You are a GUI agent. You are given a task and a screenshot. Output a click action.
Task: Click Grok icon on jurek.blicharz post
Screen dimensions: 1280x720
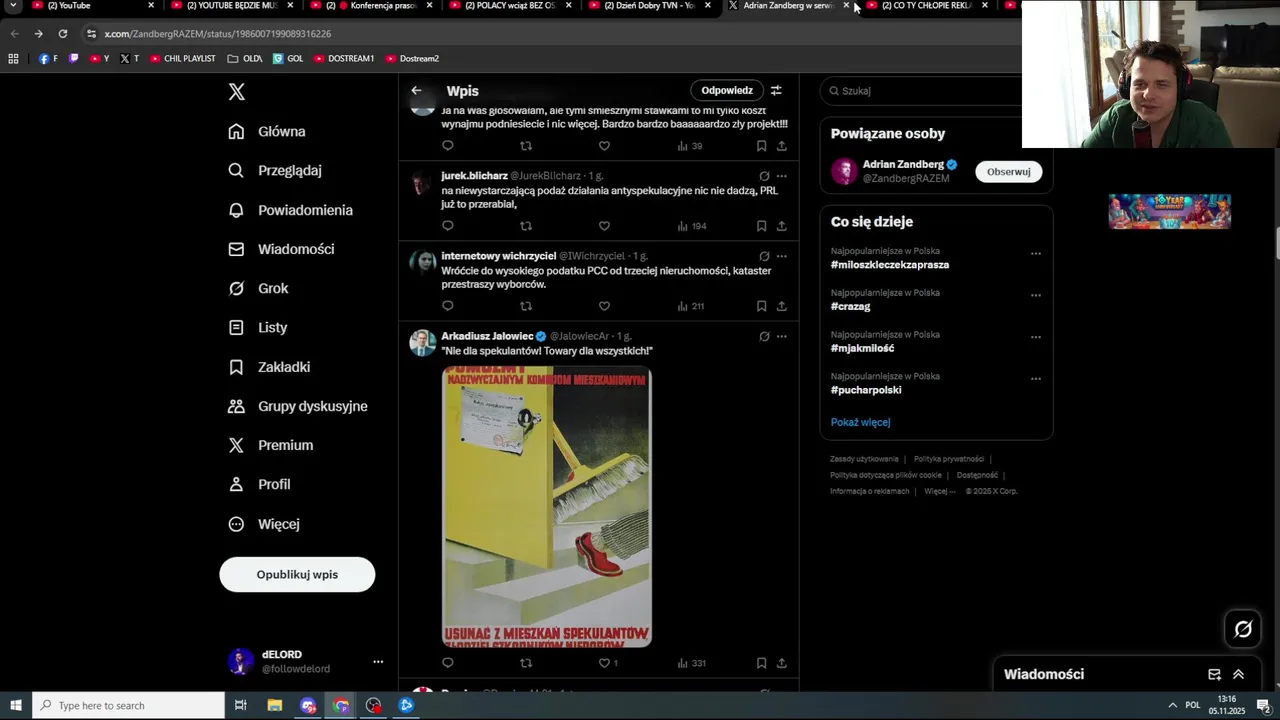(x=764, y=176)
